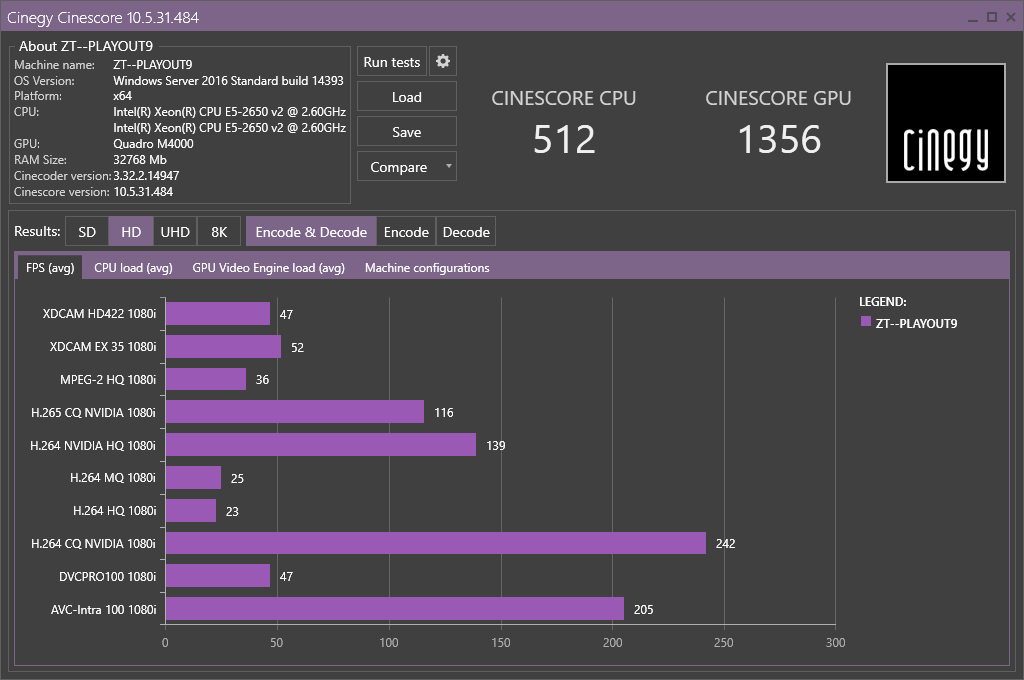Click the 205 value label on chart
Image resolution: width=1024 pixels, height=680 pixels.
click(643, 609)
